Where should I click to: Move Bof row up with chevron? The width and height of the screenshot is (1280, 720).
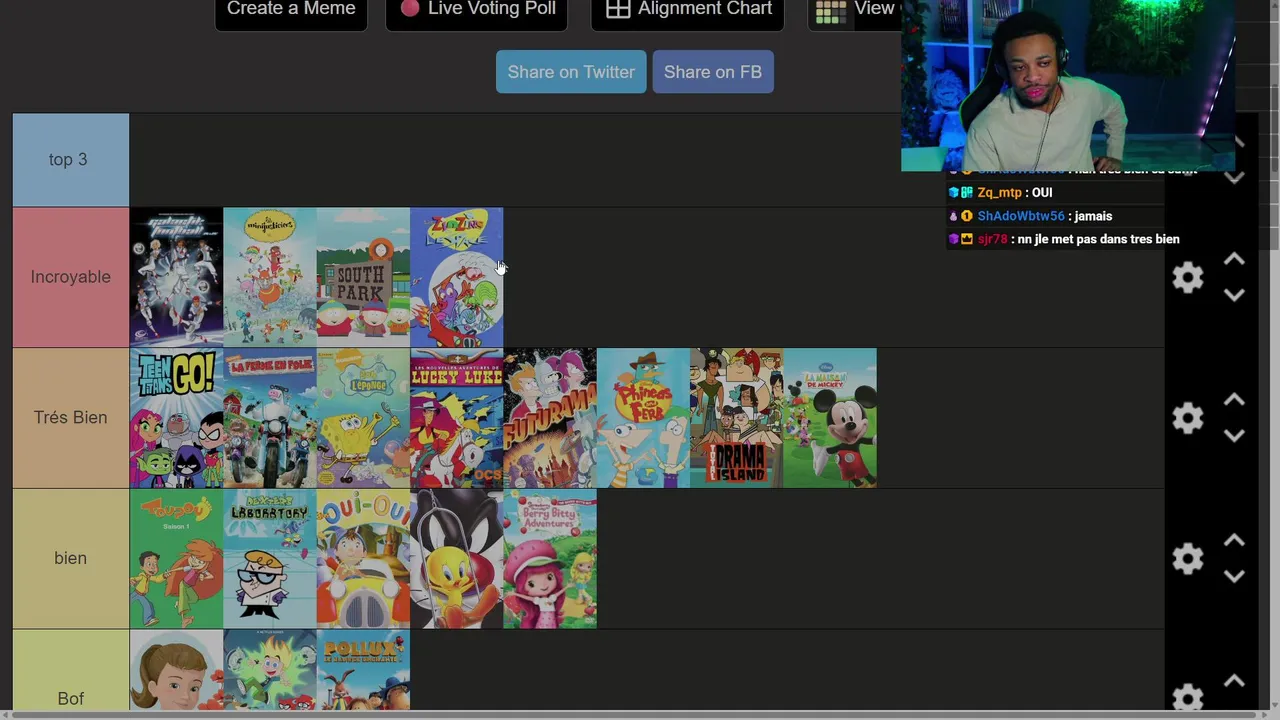pos(1234,682)
